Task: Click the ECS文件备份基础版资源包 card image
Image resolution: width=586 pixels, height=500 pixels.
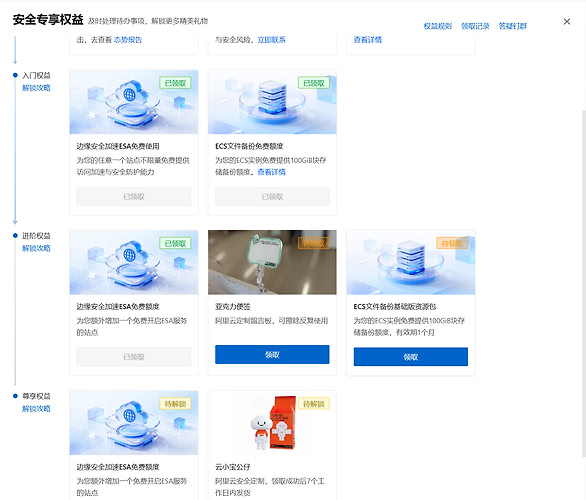Action: pyautogui.click(x=411, y=262)
